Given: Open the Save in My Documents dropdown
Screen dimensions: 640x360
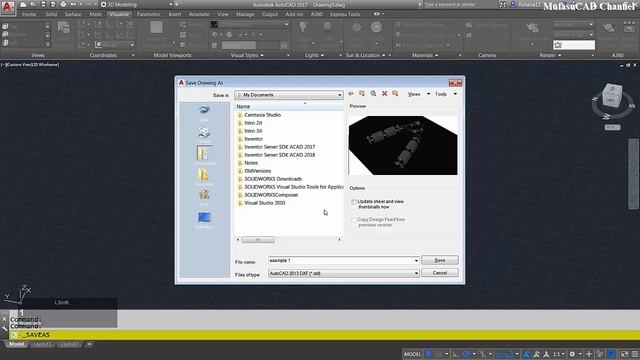Looking at the screenshot, I should pos(289,95).
